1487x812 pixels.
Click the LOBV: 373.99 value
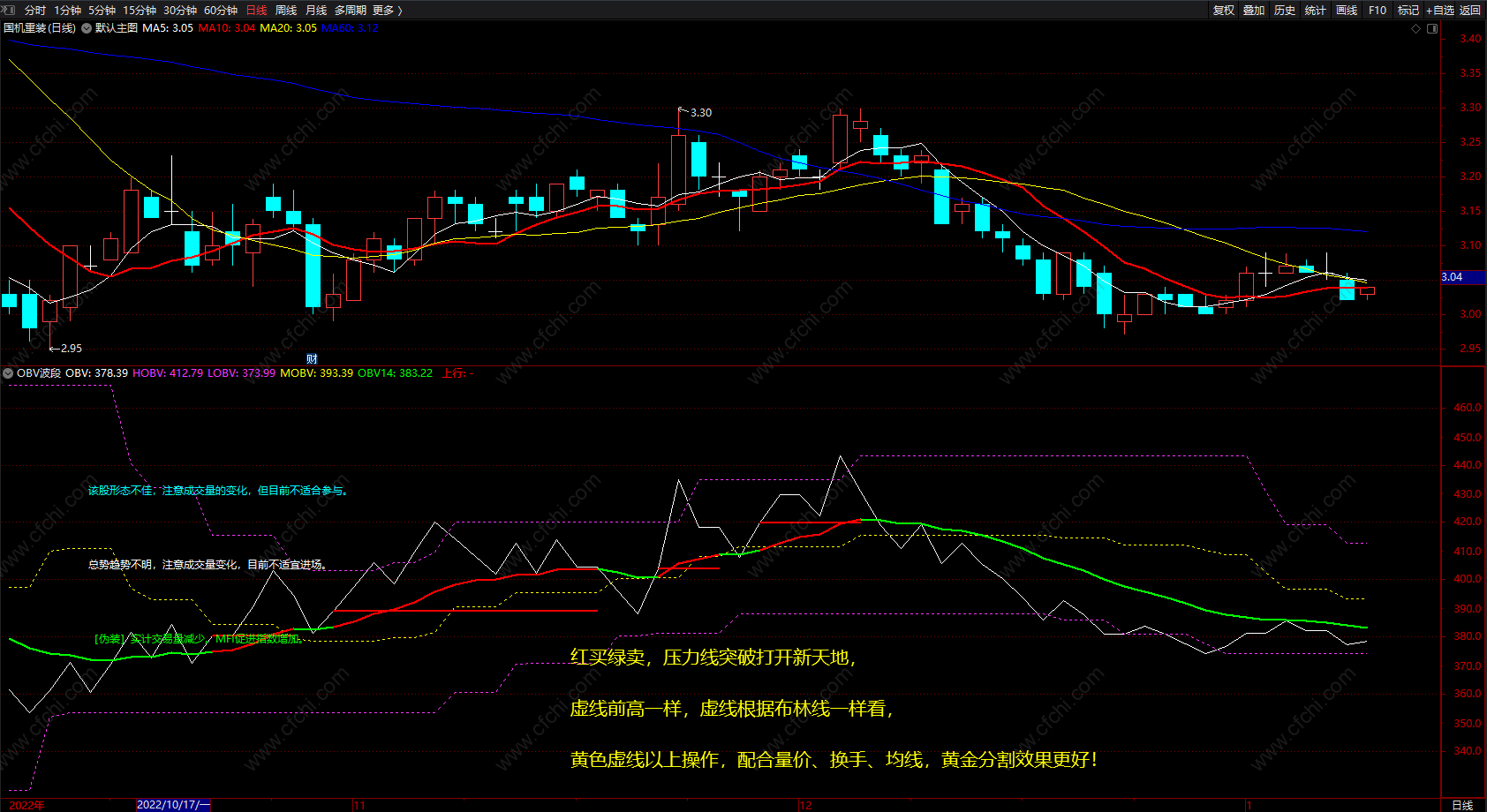pos(242,373)
